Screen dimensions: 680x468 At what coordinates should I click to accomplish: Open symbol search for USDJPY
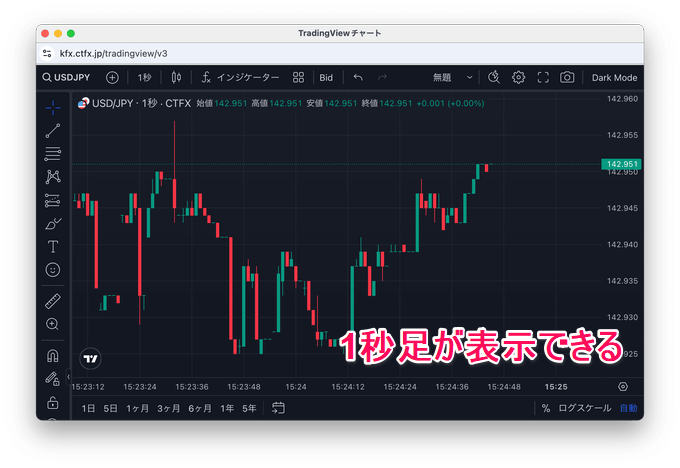tap(66, 78)
